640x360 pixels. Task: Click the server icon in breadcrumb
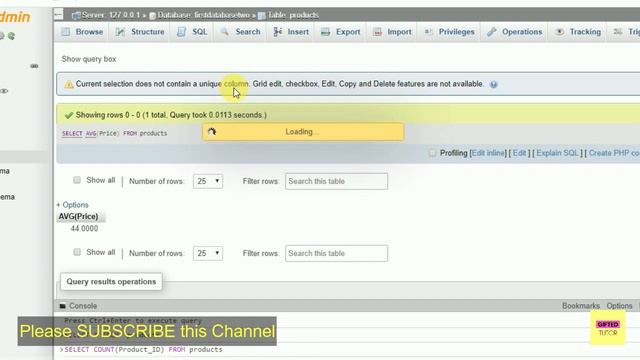point(76,16)
